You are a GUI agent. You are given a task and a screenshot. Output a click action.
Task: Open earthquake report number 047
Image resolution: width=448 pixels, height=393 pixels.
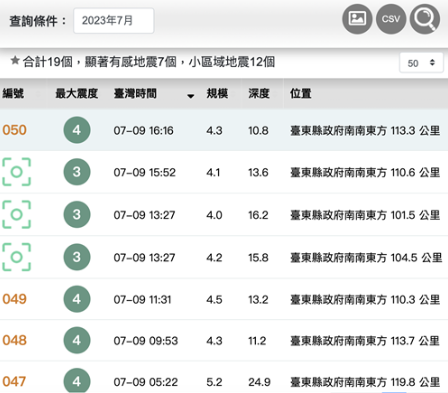pyautogui.click(x=14, y=381)
